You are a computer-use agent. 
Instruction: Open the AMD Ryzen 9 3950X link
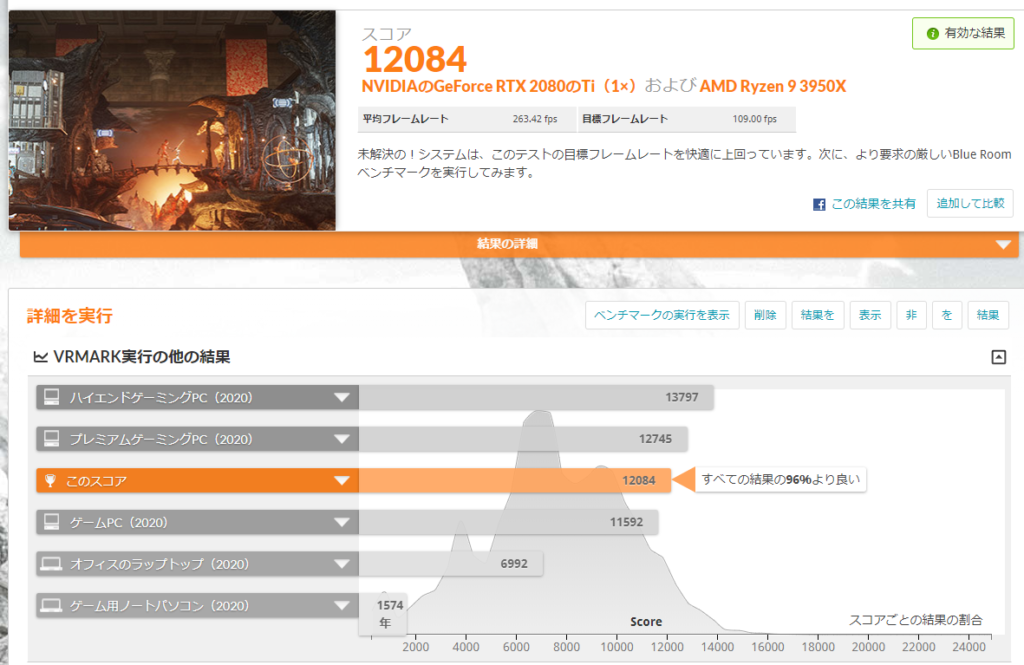(773, 86)
